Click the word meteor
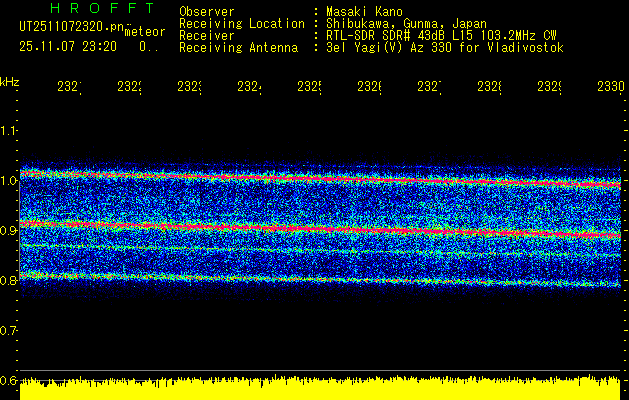 coord(145,32)
